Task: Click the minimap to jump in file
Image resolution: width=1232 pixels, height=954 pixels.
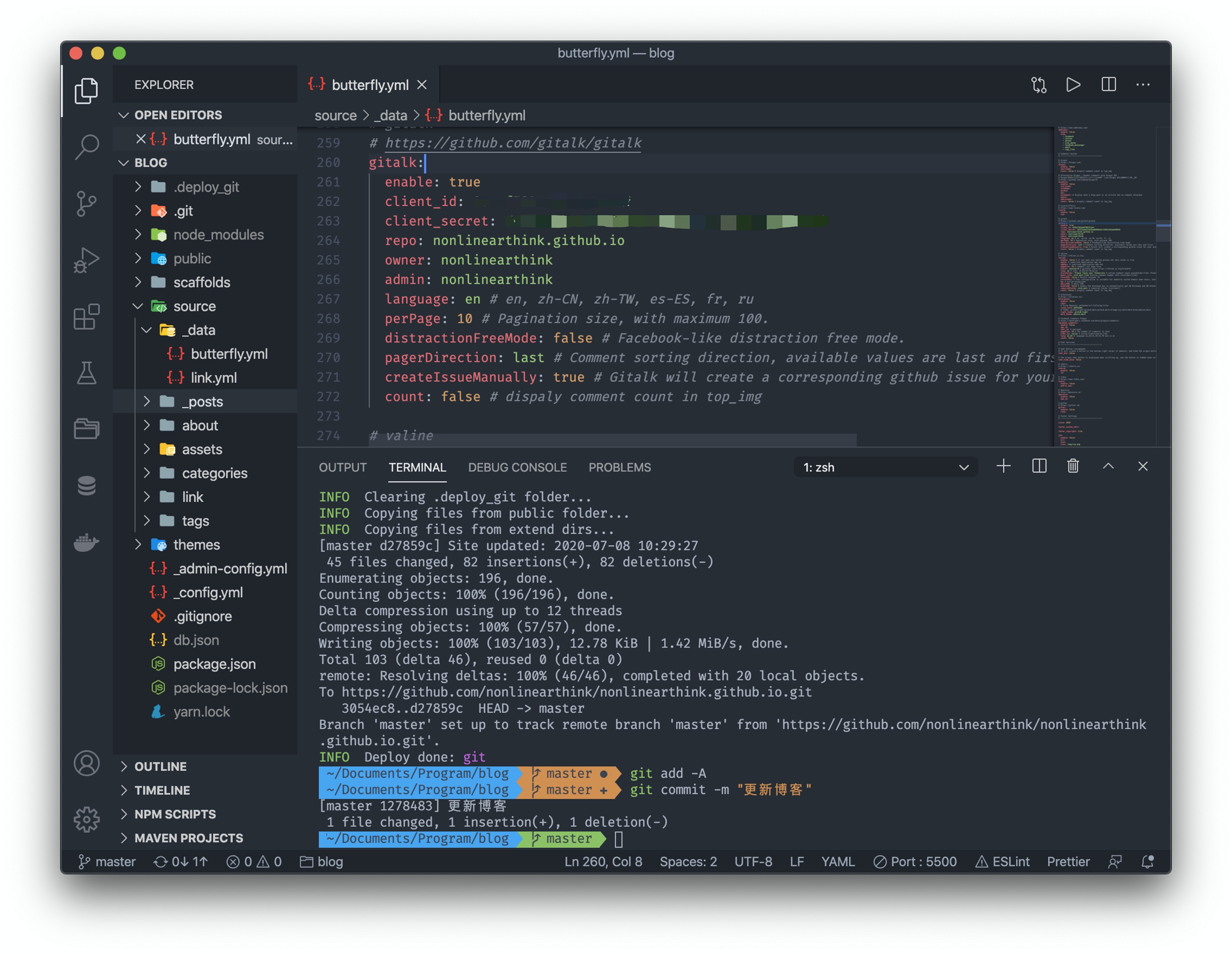Action: (x=1104, y=286)
